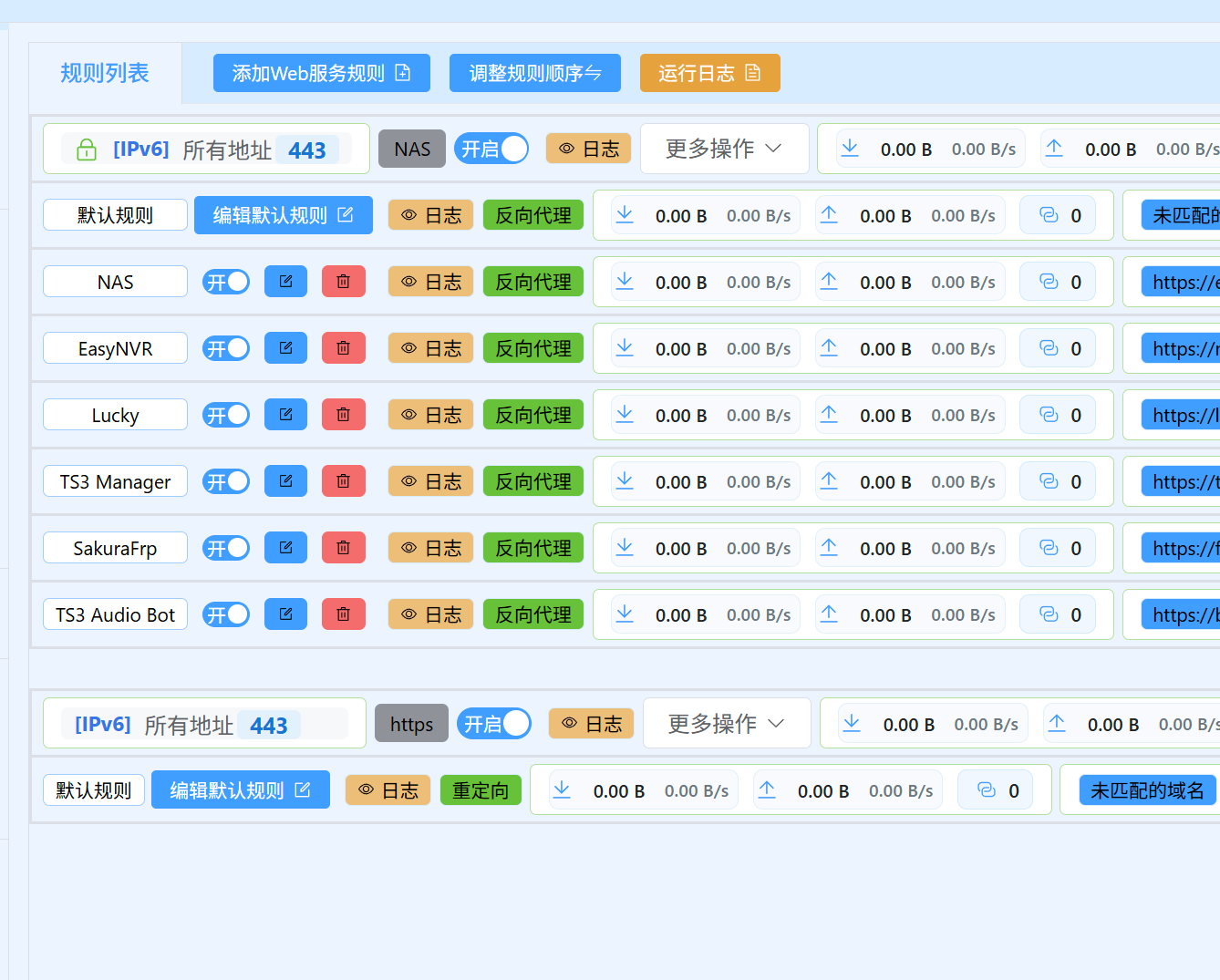Click connection count icon in TS3 Audio Bot row
This screenshot has height=980, width=1220.
(1049, 614)
